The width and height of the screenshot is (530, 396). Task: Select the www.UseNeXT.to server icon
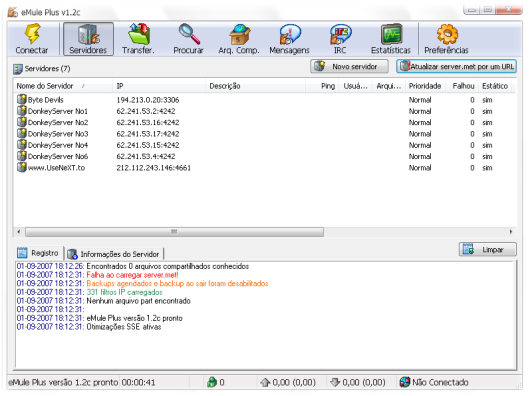pos(22,167)
